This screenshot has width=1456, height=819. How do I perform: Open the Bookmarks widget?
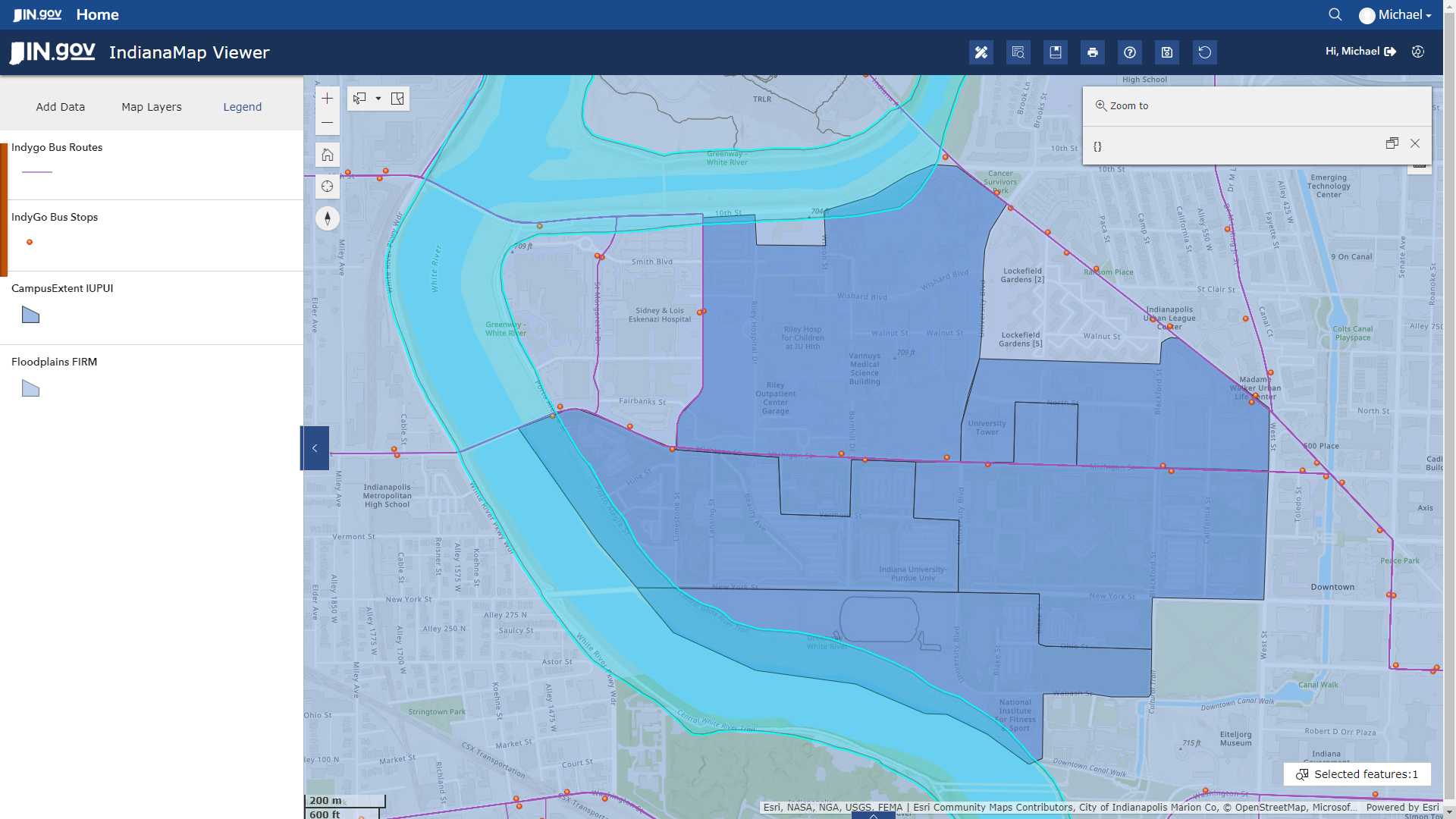[x=1055, y=52]
